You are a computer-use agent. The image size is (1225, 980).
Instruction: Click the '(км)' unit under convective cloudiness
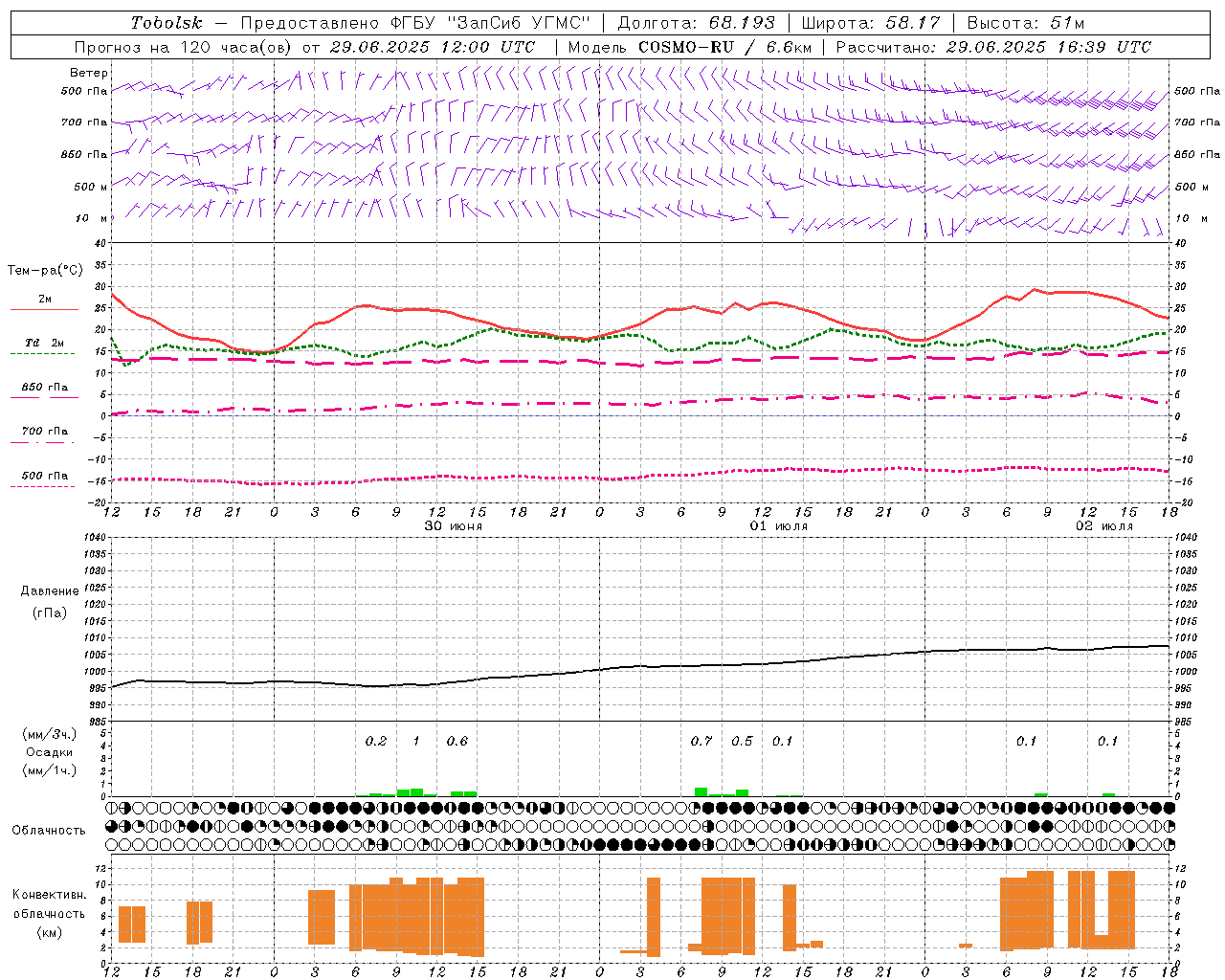click(x=50, y=931)
